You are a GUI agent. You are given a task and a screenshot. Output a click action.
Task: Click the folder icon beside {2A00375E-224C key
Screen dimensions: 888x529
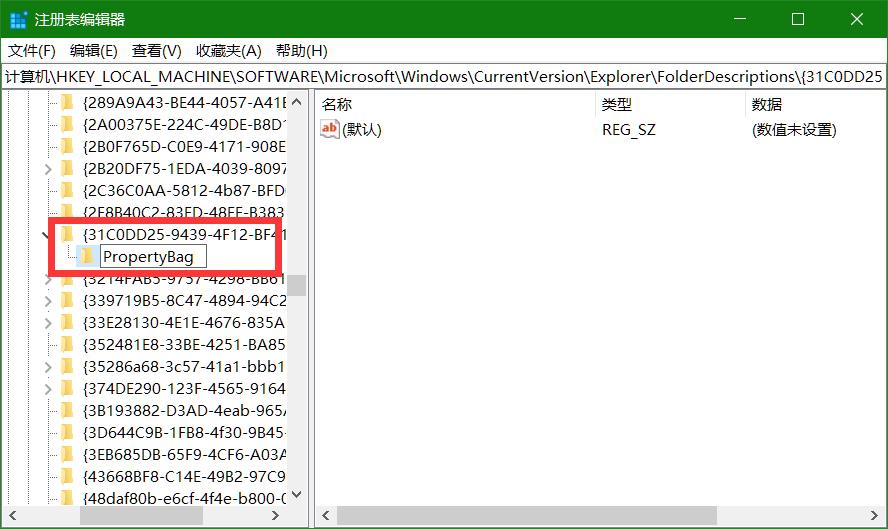(x=67, y=124)
